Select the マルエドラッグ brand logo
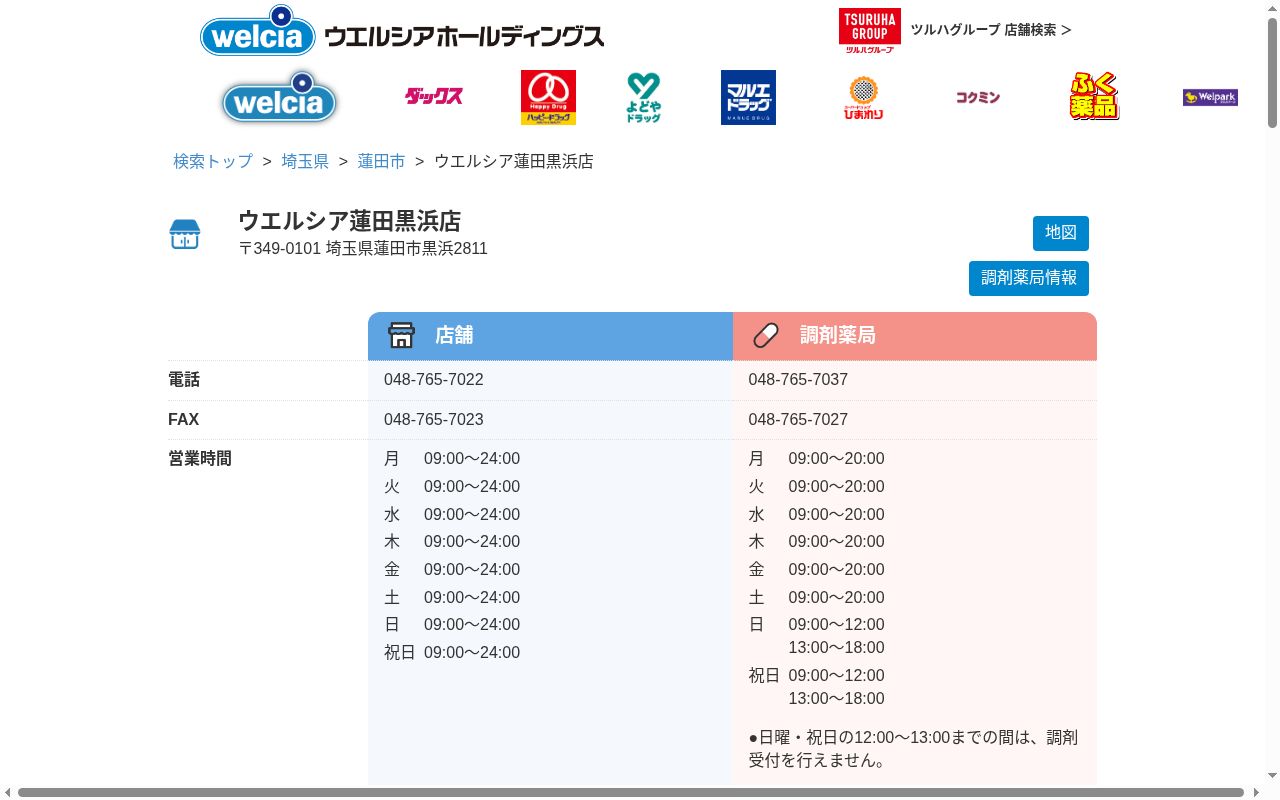Screen dimensions: 1280x800 pos(748,97)
